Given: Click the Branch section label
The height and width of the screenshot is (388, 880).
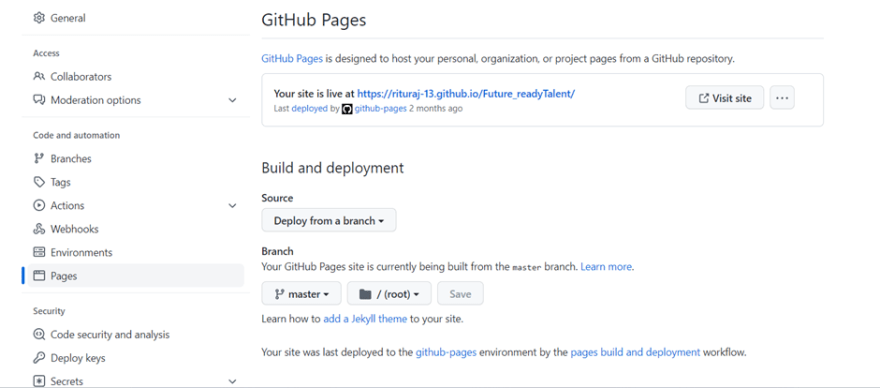Looking at the screenshot, I should tap(277, 251).
